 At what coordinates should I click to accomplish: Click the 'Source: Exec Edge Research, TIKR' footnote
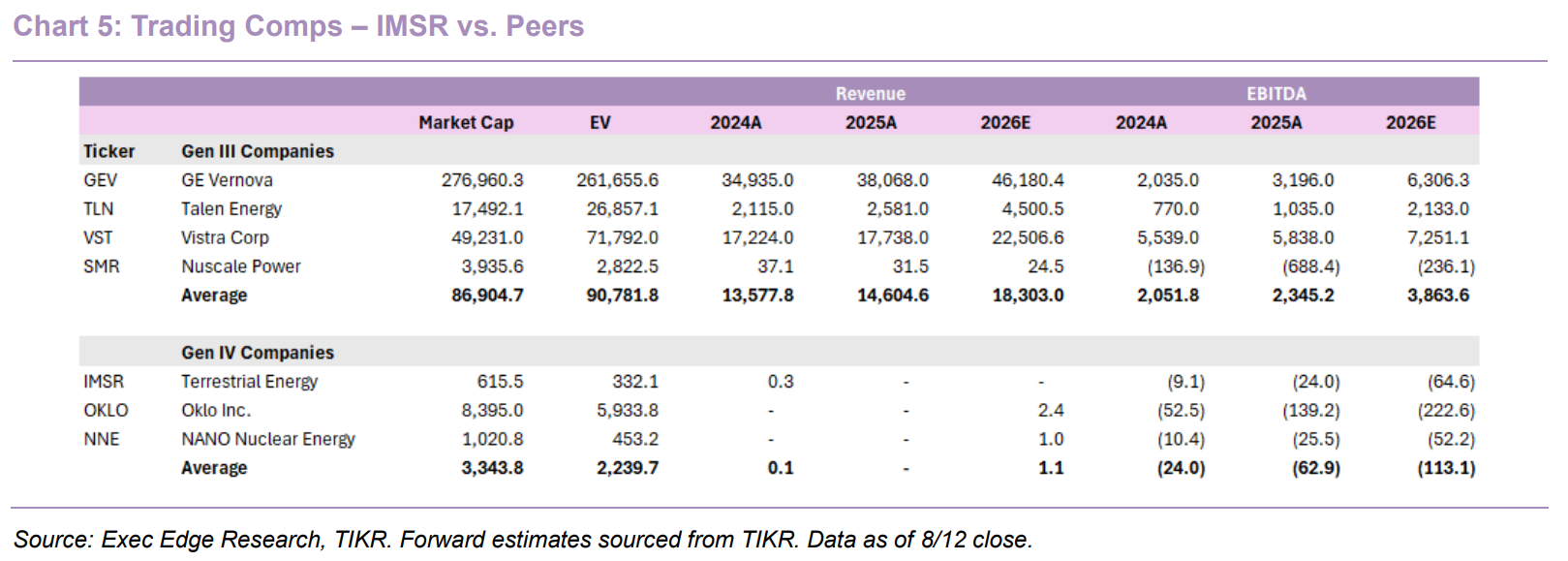point(523,540)
